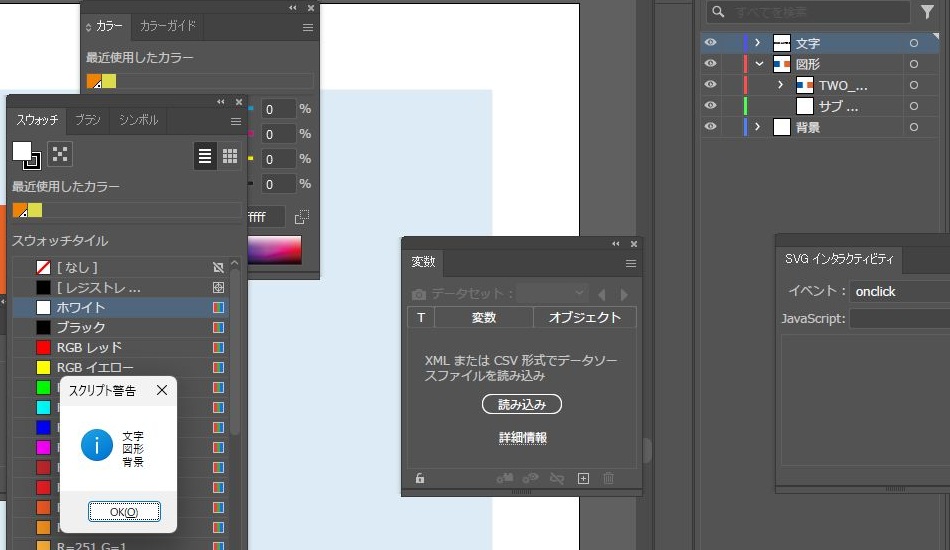Collapse the Color panel with double arrows
The image size is (950, 550).
(x=293, y=8)
